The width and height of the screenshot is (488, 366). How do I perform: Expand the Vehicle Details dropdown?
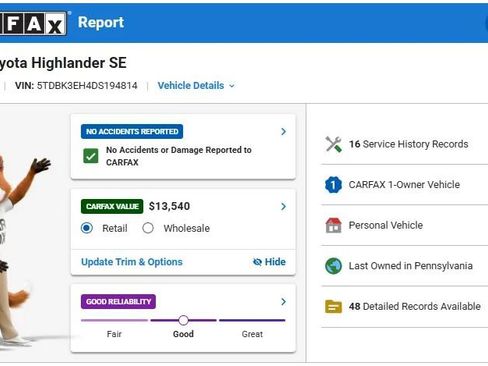pos(196,86)
